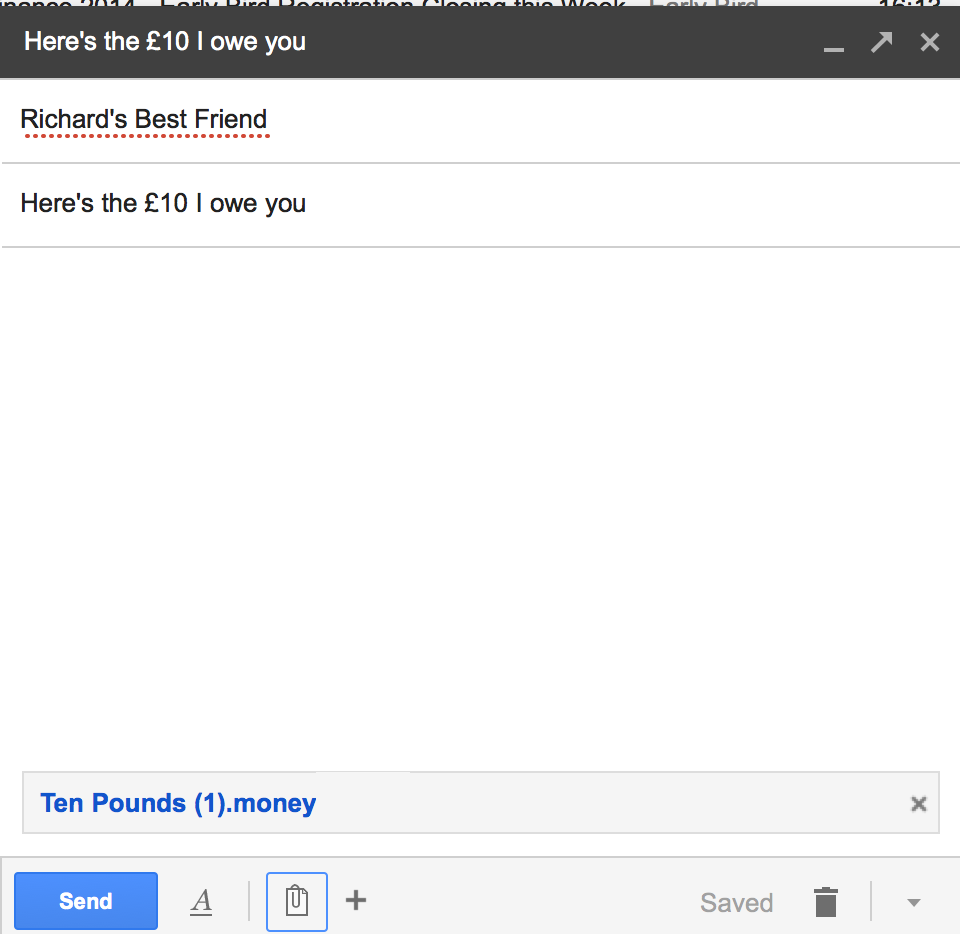Click the empty grey area of the attachment bar
The height and width of the screenshot is (934, 960).
(600, 803)
